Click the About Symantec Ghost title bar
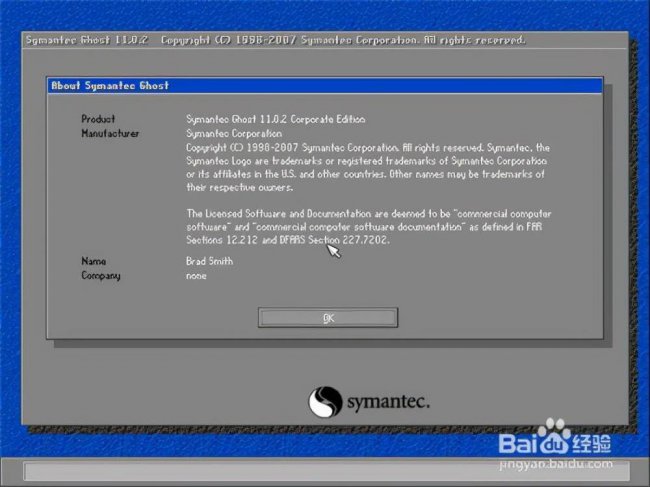The image size is (650, 487). click(x=325, y=85)
